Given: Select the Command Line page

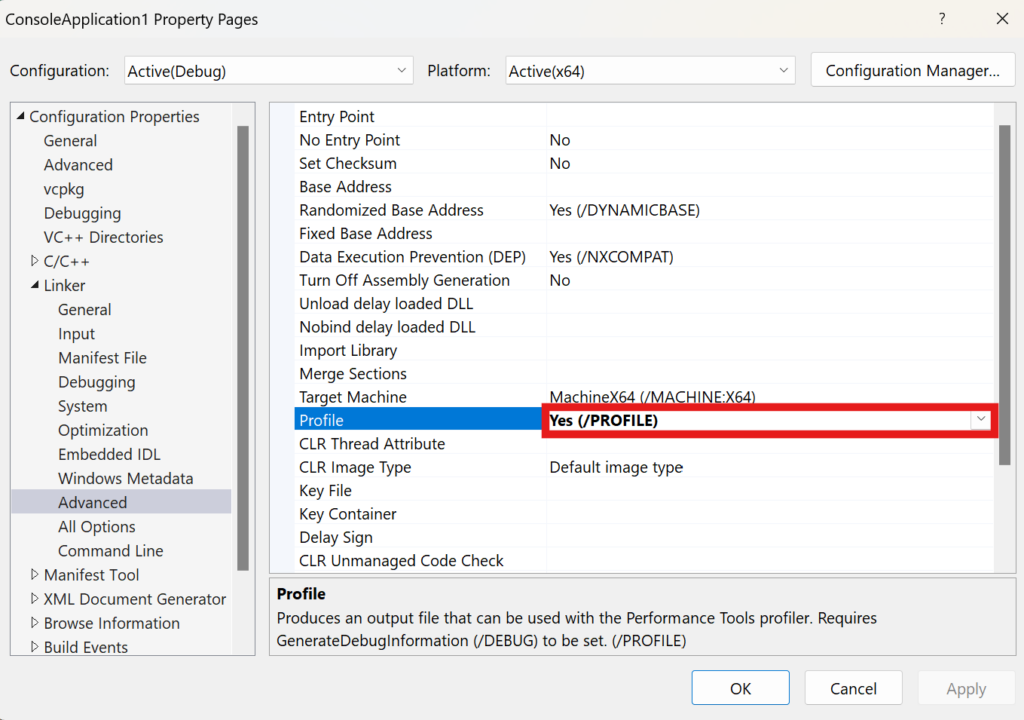Looking at the screenshot, I should tap(110, 550).
